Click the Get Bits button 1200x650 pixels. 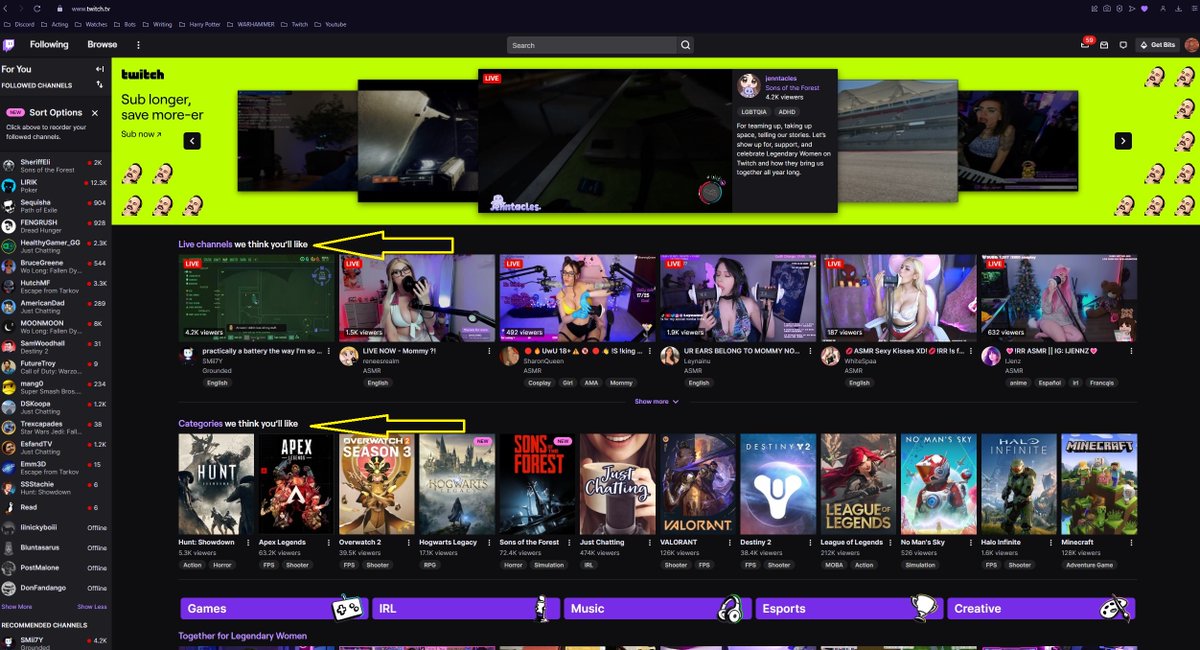1157,45
